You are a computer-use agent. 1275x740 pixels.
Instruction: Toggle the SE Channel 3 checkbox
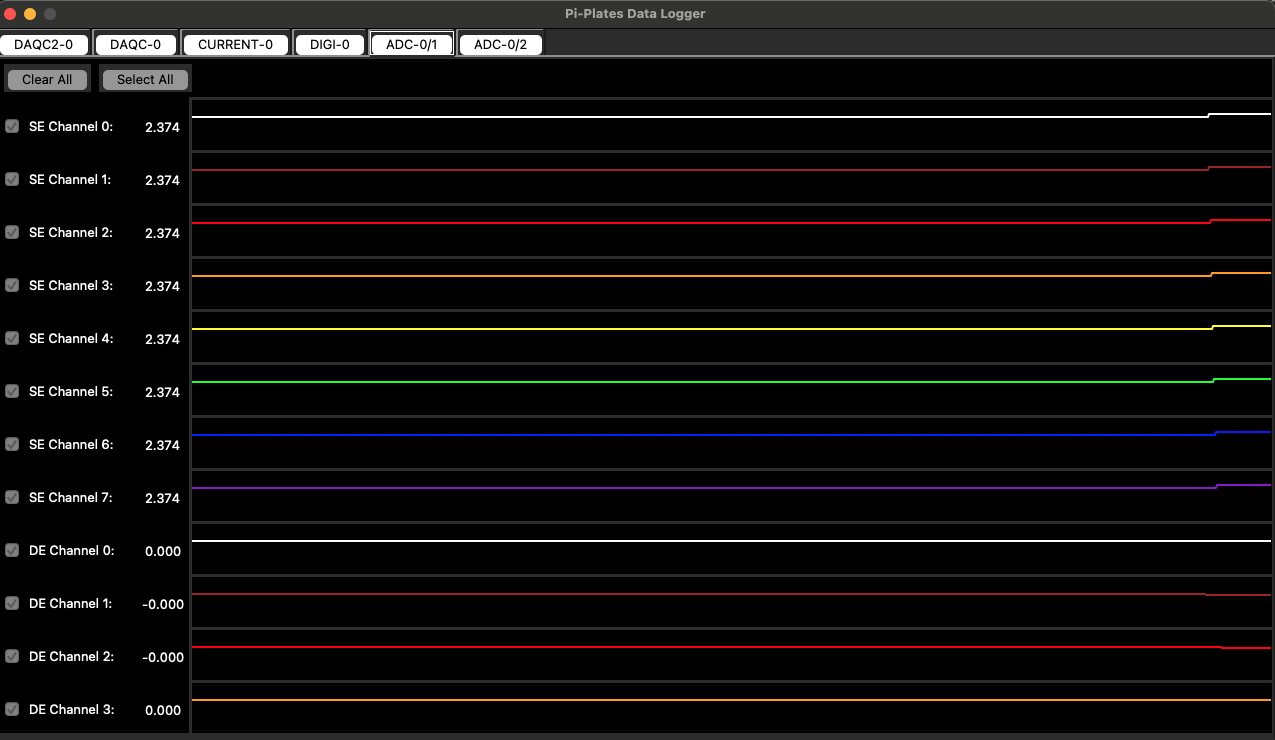pos(12,285)
